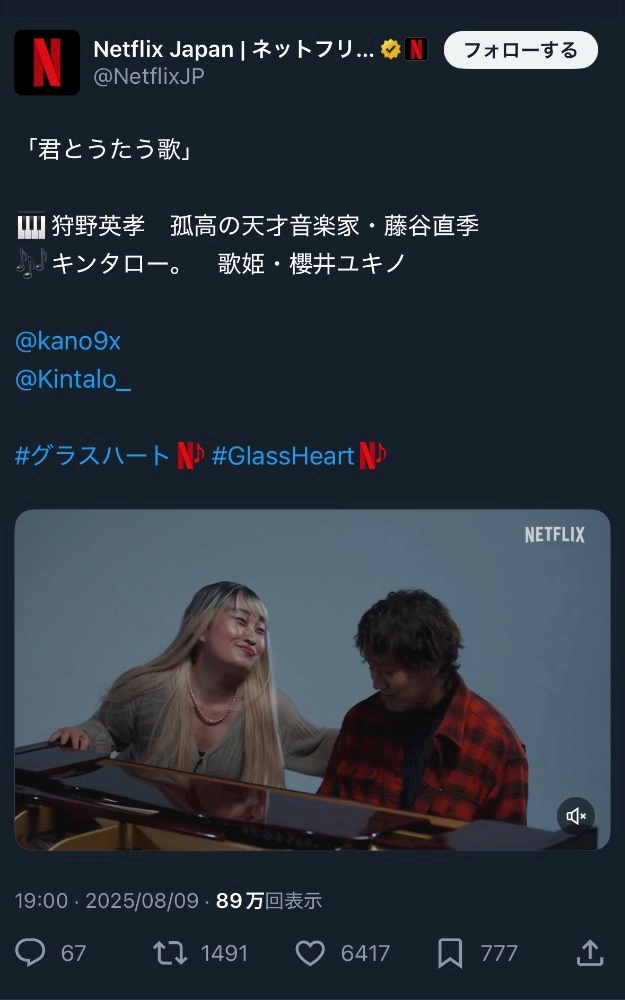Open the @NetflixJP handle

pos(149,77)
